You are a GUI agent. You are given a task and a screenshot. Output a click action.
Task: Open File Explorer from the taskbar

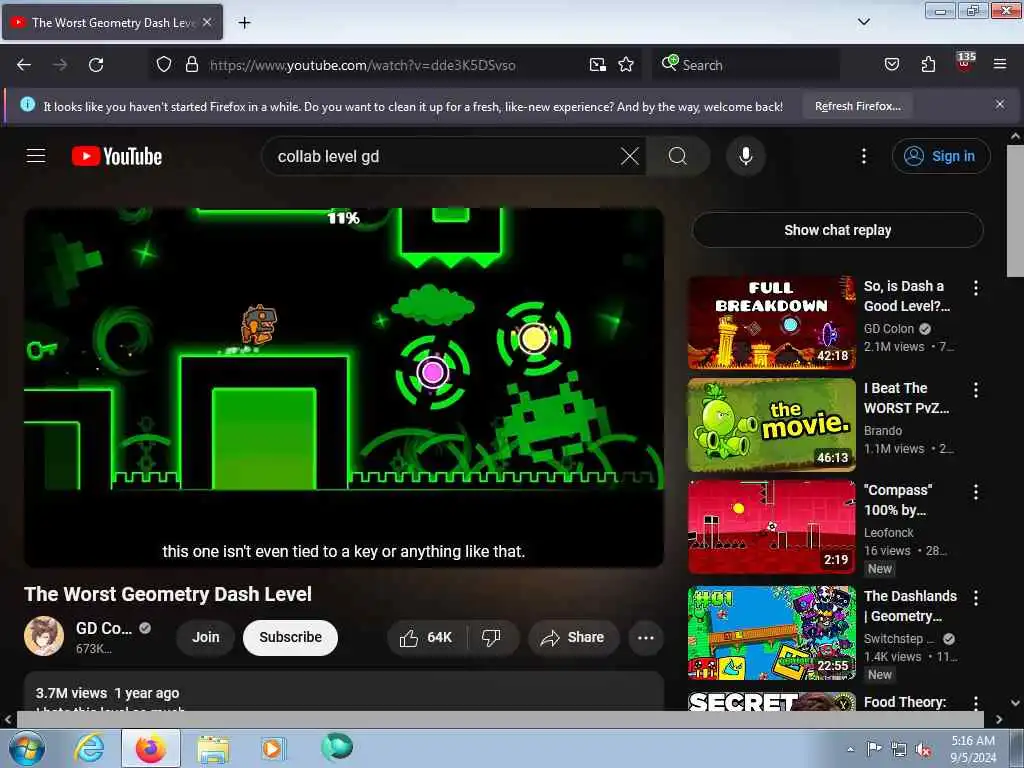(x=212, y=748)
